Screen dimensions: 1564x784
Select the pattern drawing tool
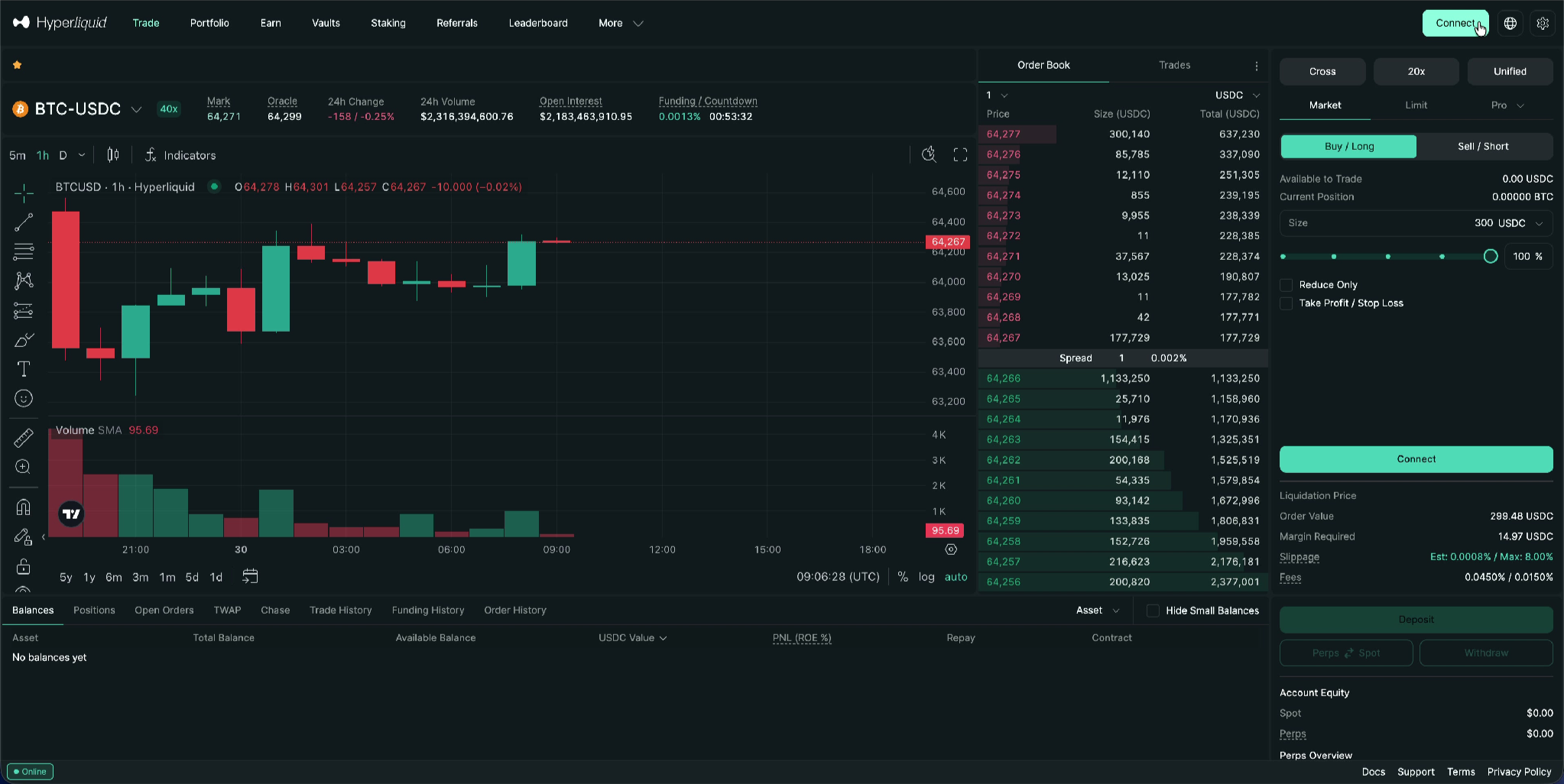point(24,280)
